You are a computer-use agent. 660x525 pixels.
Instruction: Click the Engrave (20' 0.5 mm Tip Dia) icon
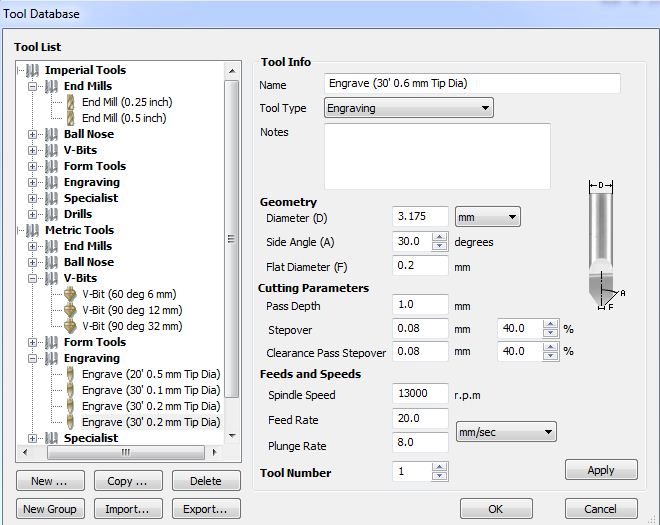[70, 374]
